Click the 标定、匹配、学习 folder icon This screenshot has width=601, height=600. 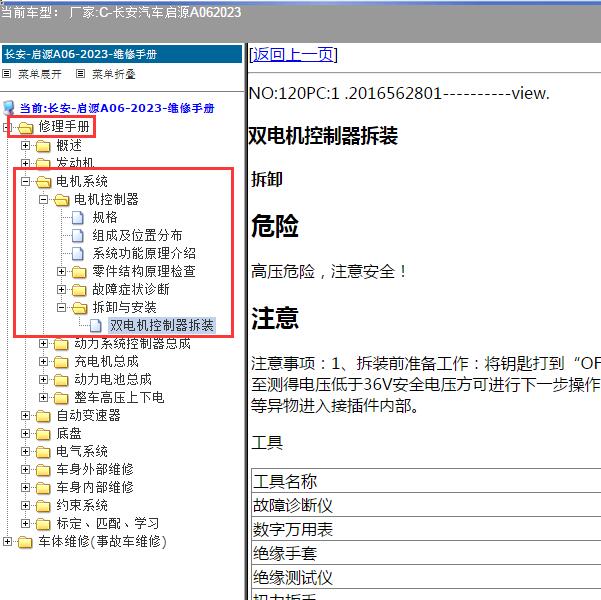43,524
